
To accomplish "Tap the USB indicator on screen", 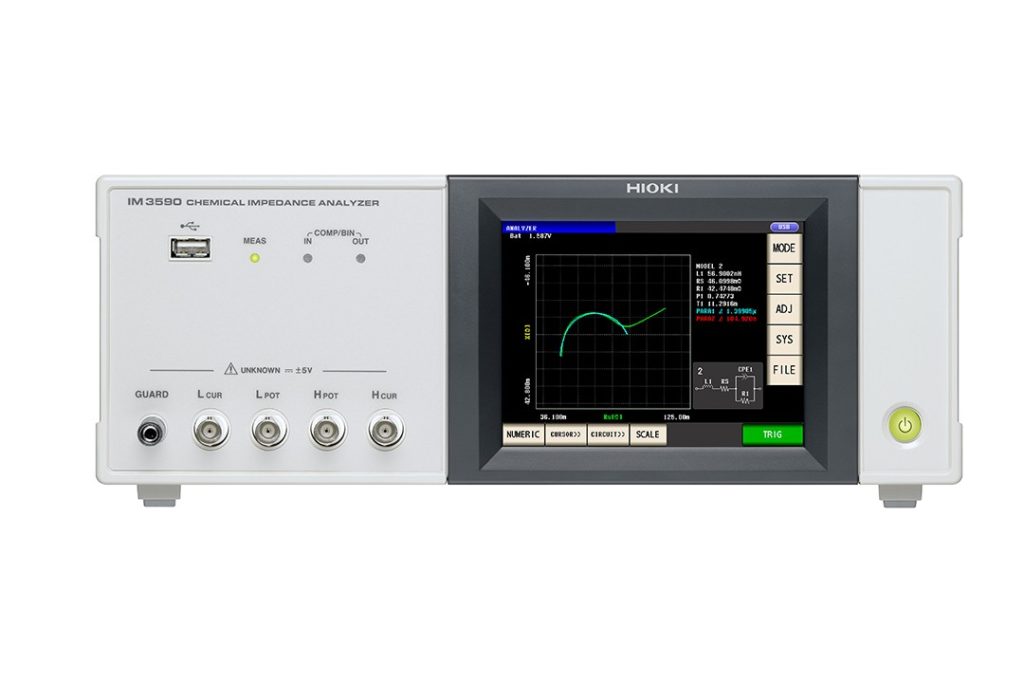I will tap(784, 227).
